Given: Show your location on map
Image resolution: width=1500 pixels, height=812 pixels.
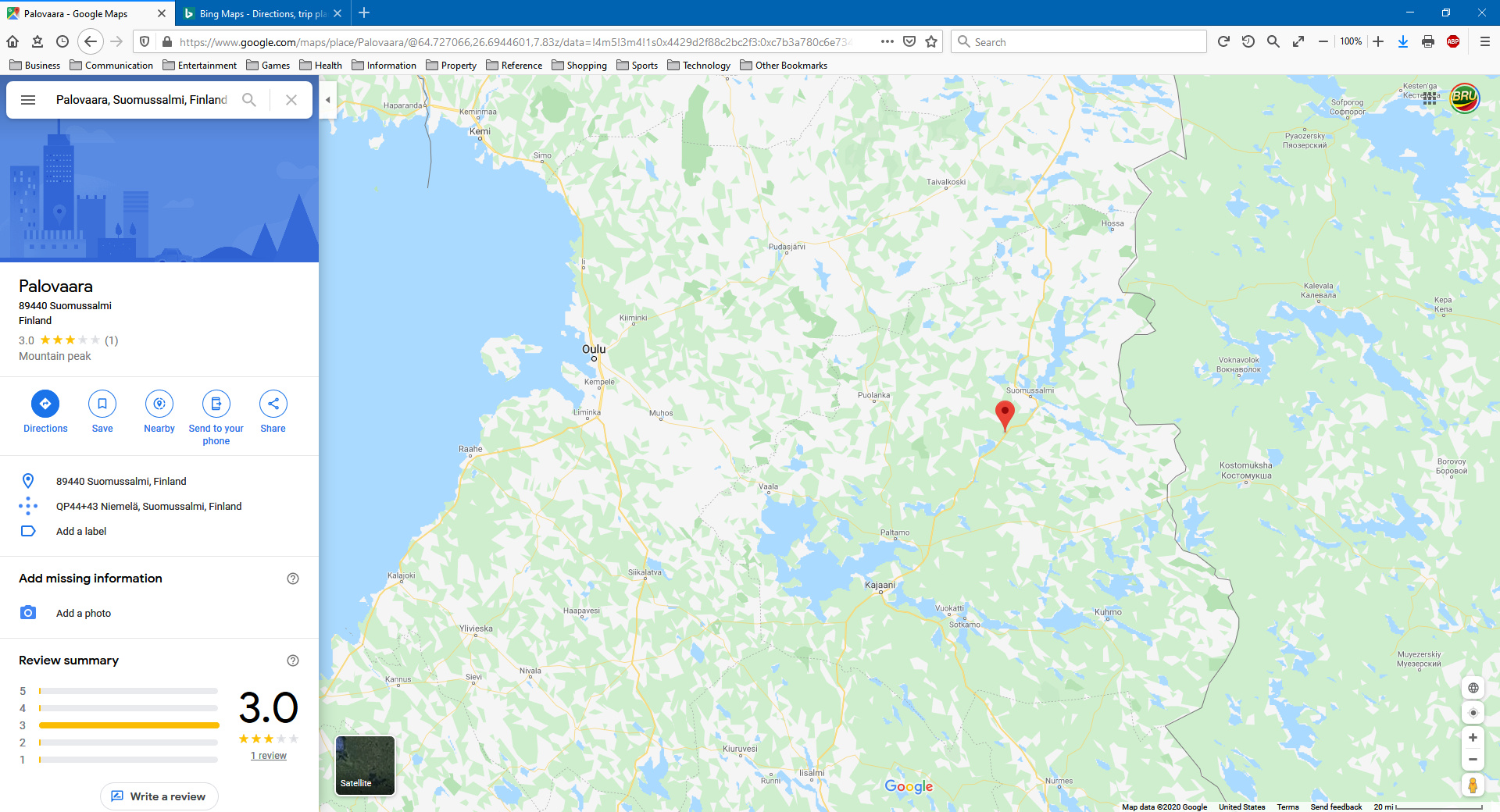Looking at the screenshot, I should 1473,713.
